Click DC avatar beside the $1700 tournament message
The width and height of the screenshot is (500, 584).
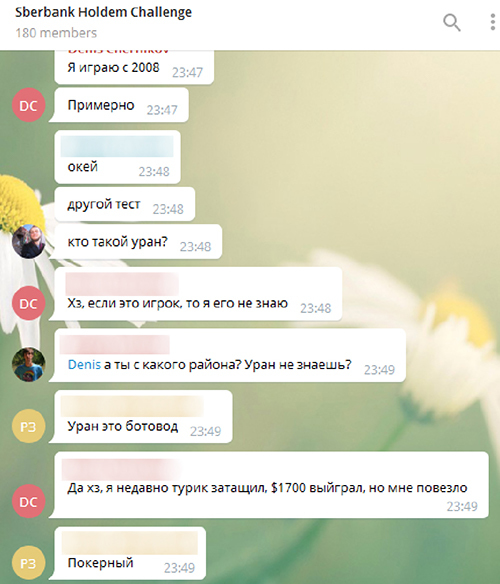29,501
